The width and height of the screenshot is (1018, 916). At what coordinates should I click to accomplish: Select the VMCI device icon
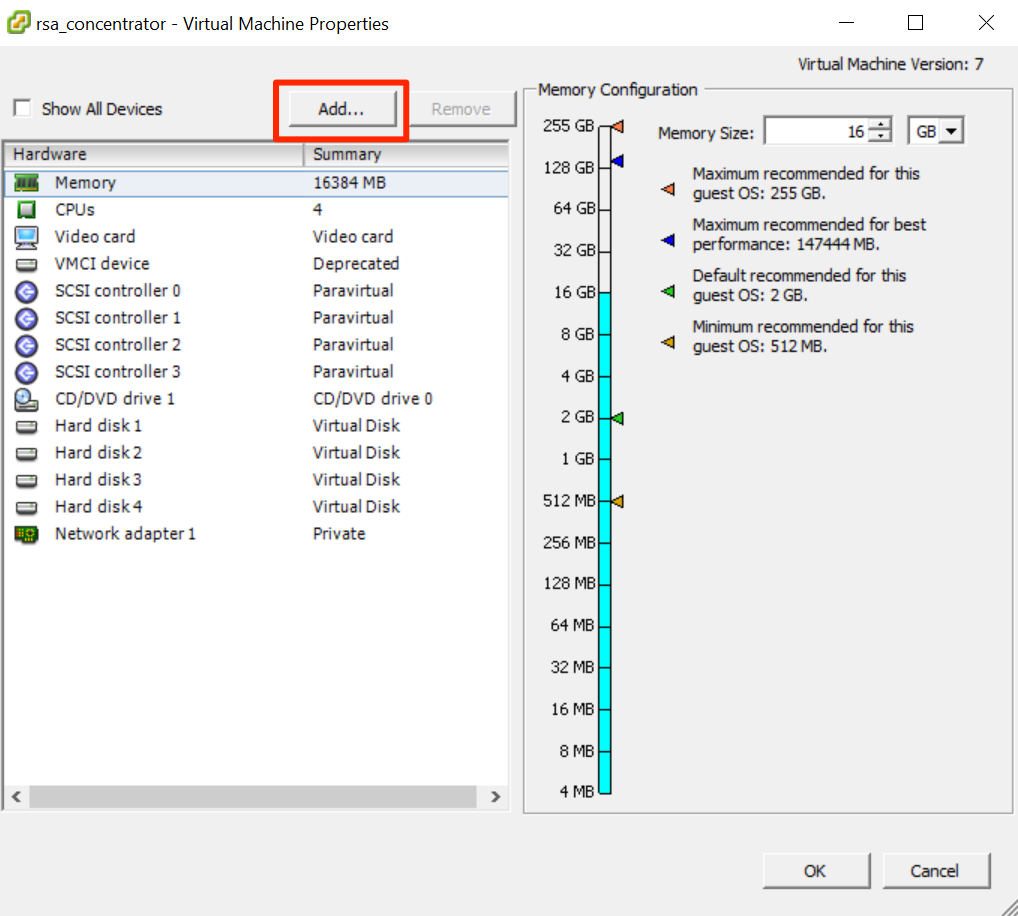coord(27,264)
